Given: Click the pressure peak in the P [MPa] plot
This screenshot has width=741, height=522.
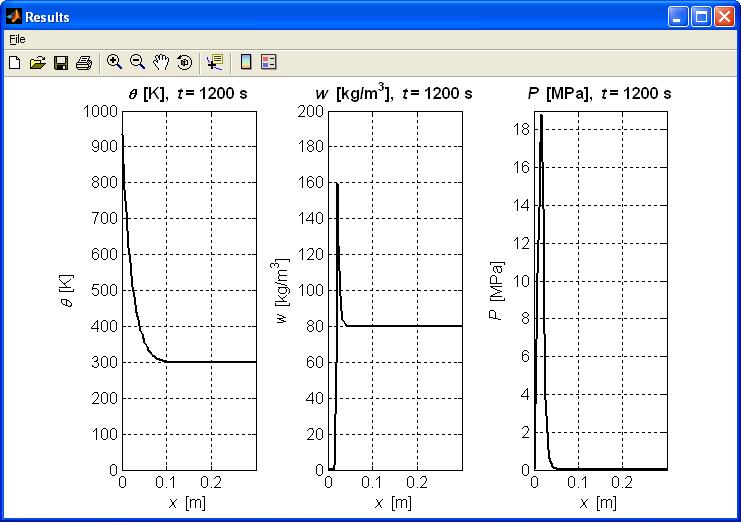Looking at the screenshot, I should coord(541,115).
